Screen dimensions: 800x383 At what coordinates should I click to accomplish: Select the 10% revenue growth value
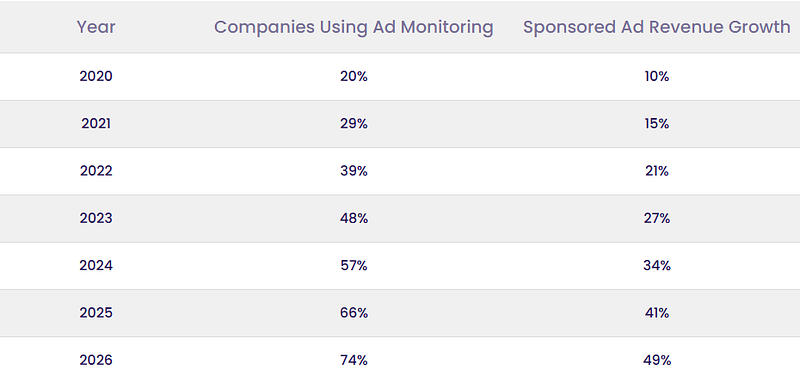pyautogui.click(x=657, y=76)
